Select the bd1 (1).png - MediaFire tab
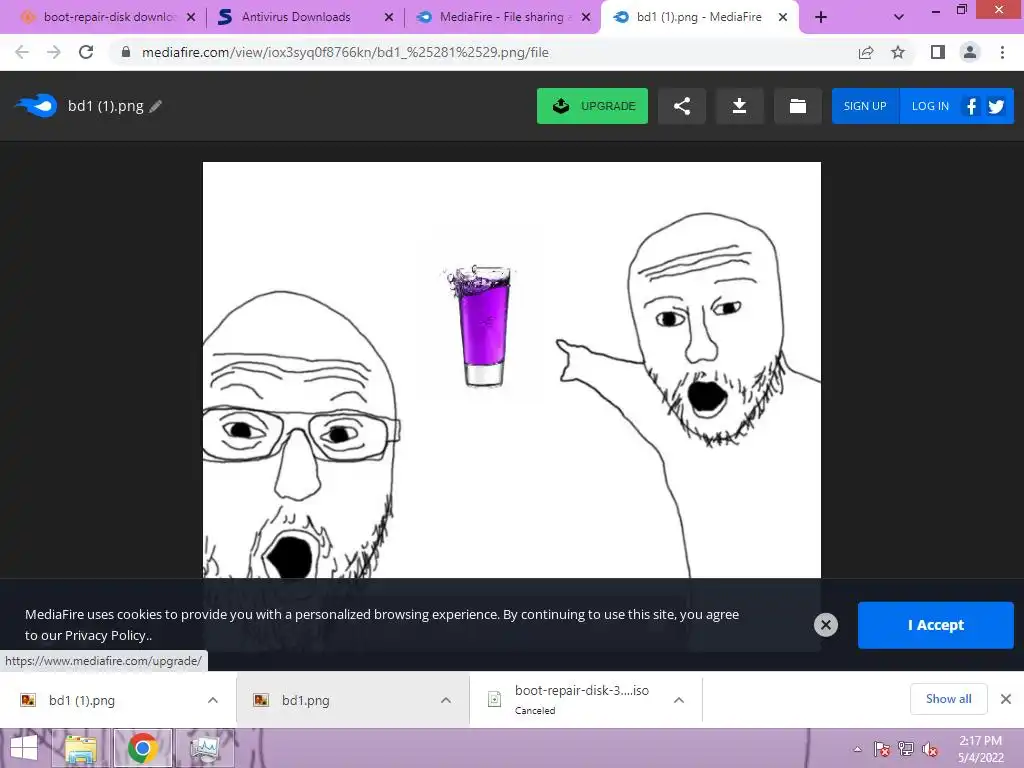 pos(699,17)
